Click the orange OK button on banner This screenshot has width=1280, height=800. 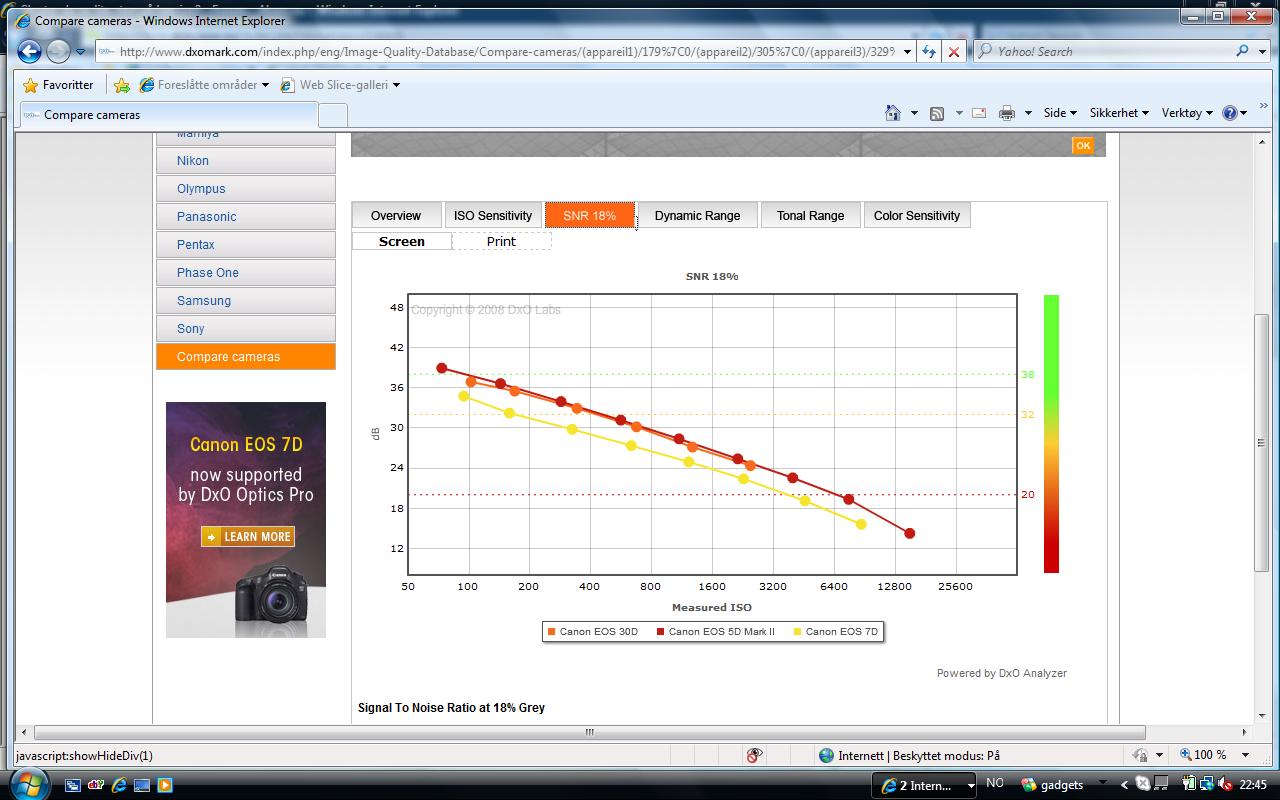tap(1083, 146)
